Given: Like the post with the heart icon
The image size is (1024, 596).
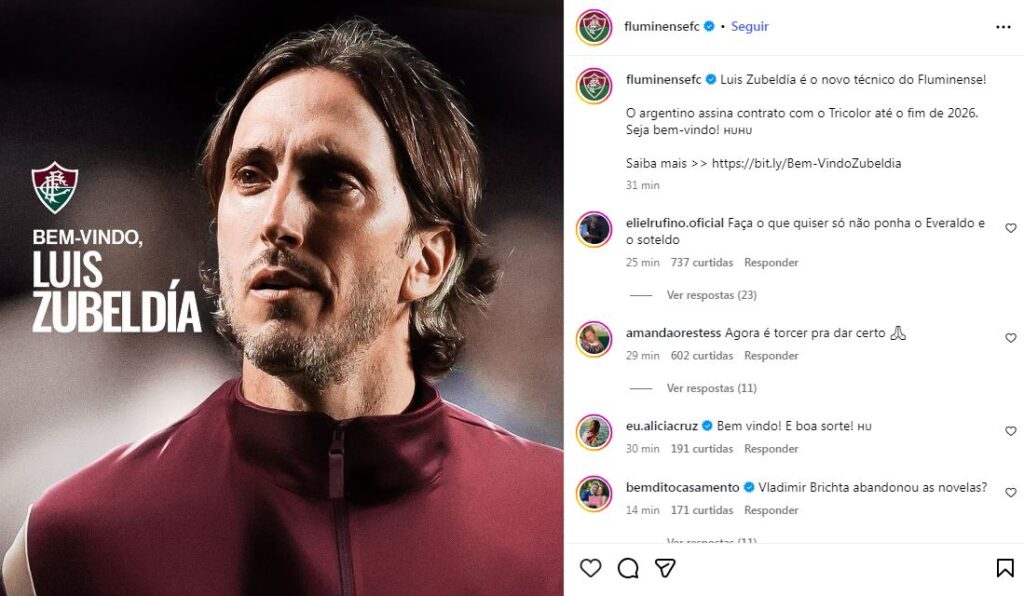Looking at the screenshot, I should (x=591, y=568).
